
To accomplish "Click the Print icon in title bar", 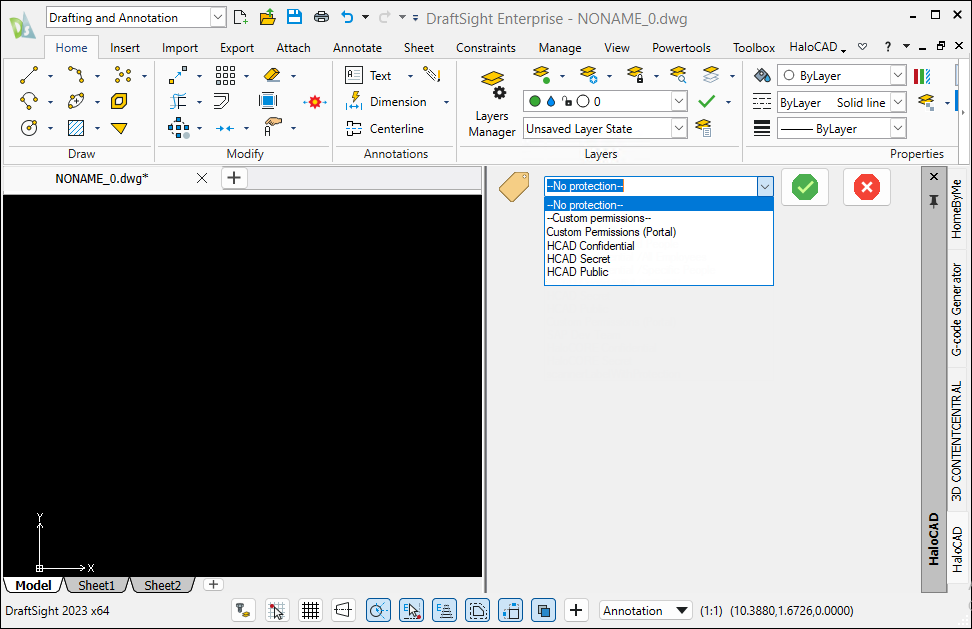I will [x=321, y=17].
